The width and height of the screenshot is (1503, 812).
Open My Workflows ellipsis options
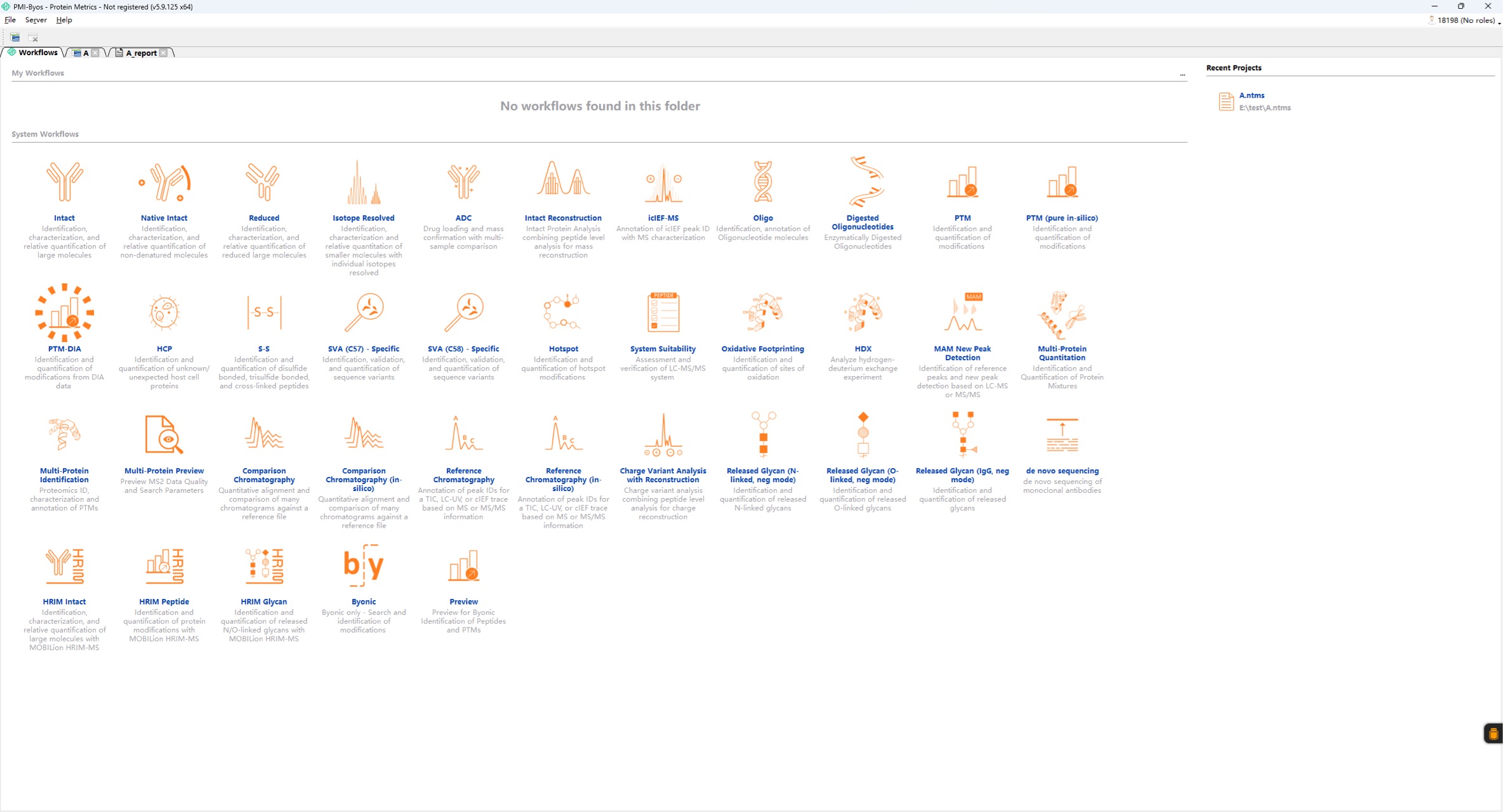(1182, 74)
